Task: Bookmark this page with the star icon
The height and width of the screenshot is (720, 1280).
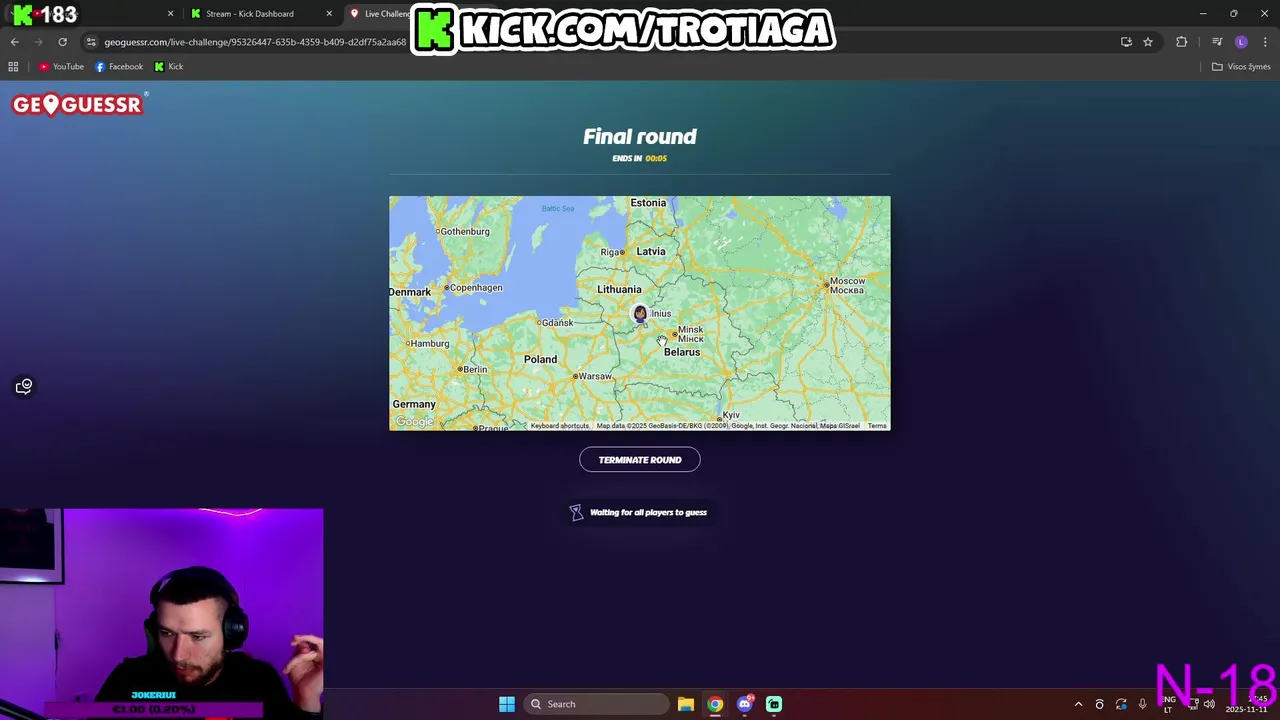Action: tap(1148, 42)
